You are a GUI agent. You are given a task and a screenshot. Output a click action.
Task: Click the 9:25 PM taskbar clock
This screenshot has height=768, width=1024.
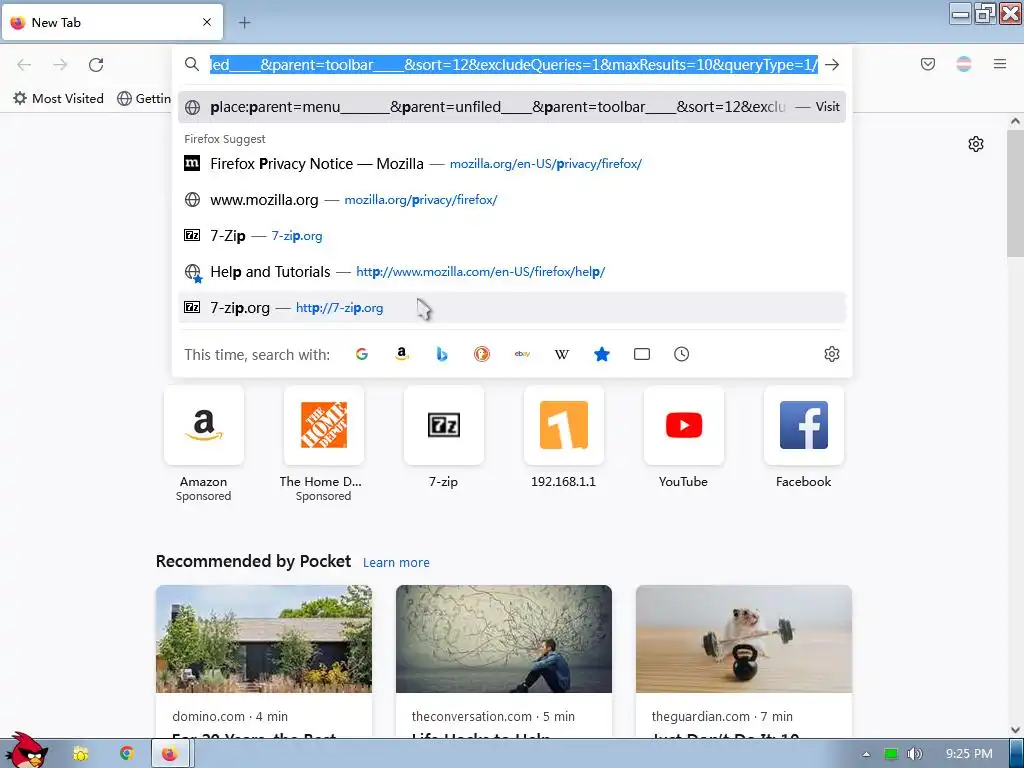tap(969, 754)
